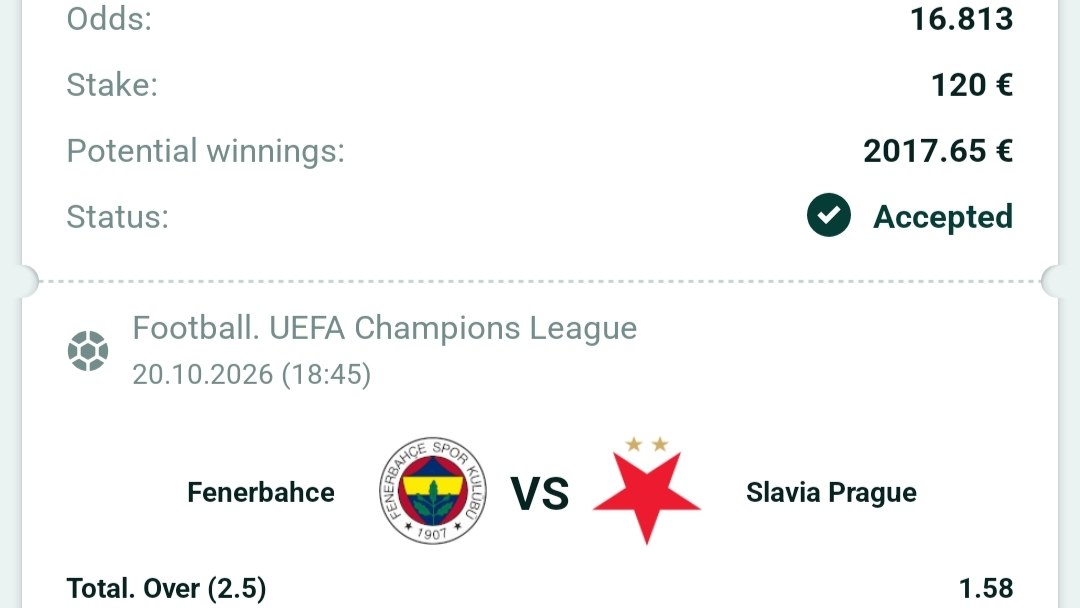Select the Fenerbahce team name
Screen dimensions: 1080x608
261,492
